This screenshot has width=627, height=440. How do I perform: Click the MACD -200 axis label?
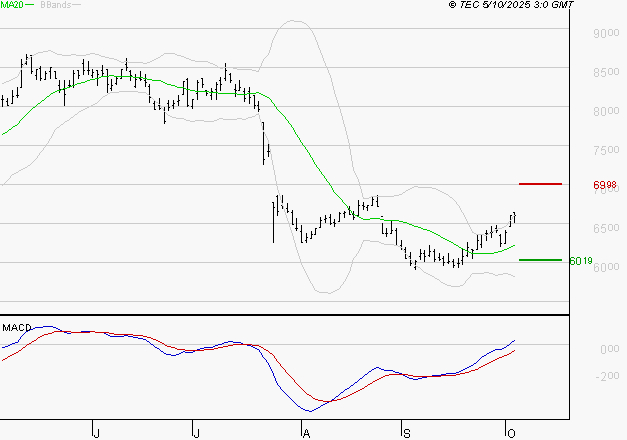pos(608,377)
